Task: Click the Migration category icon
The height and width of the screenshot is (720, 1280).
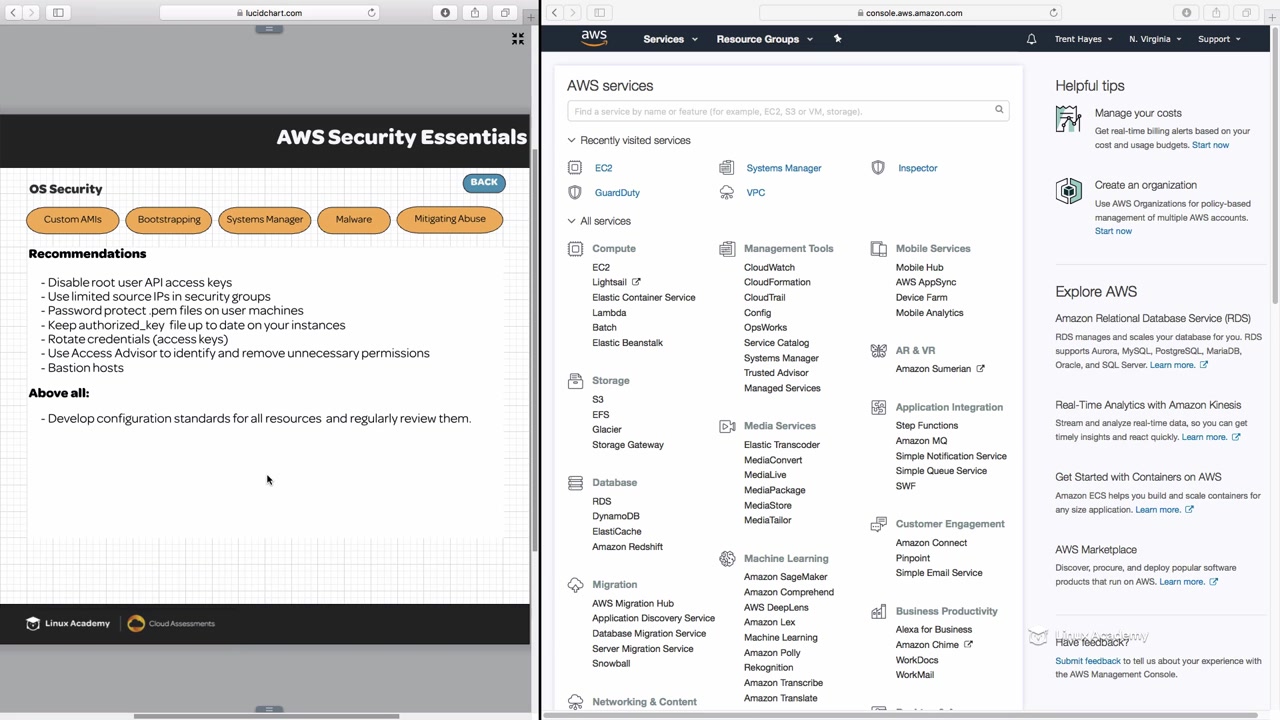Action: click(575, 585)
